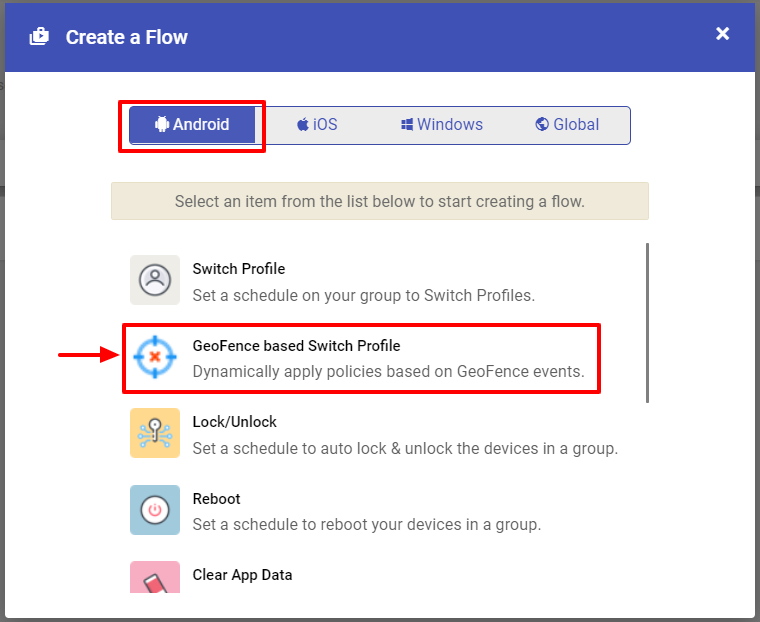Switch to the Global tab
The width and height of the screenshot is (760, 622).
point(567,125)
